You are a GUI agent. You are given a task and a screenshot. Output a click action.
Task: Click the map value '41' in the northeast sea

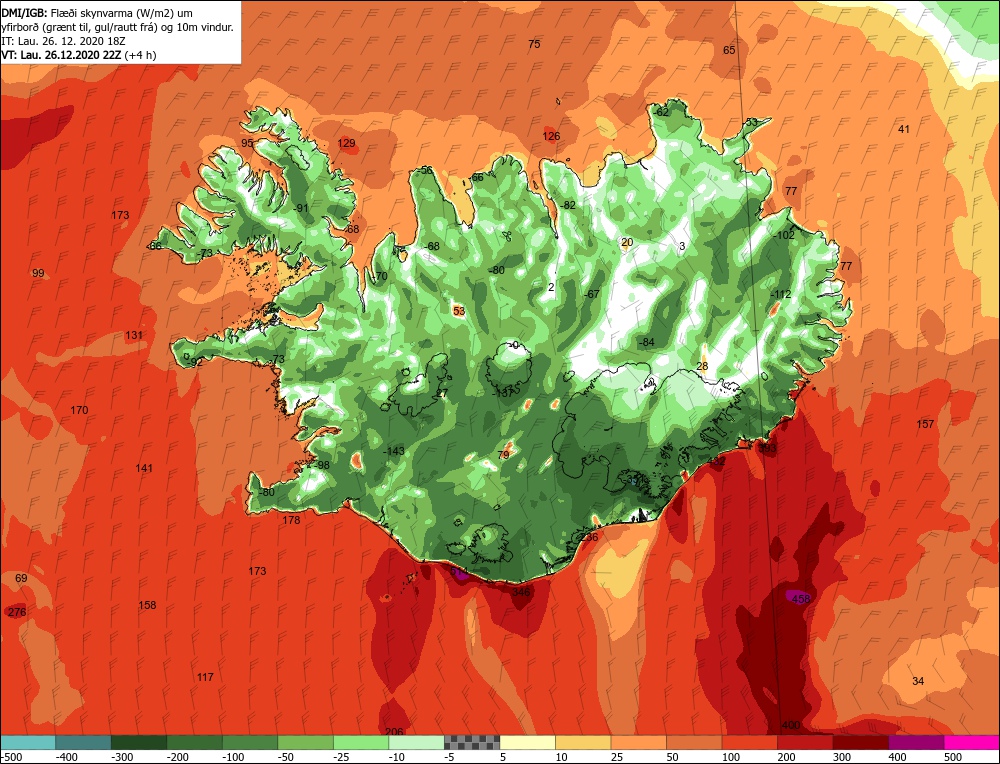[904, 129]
